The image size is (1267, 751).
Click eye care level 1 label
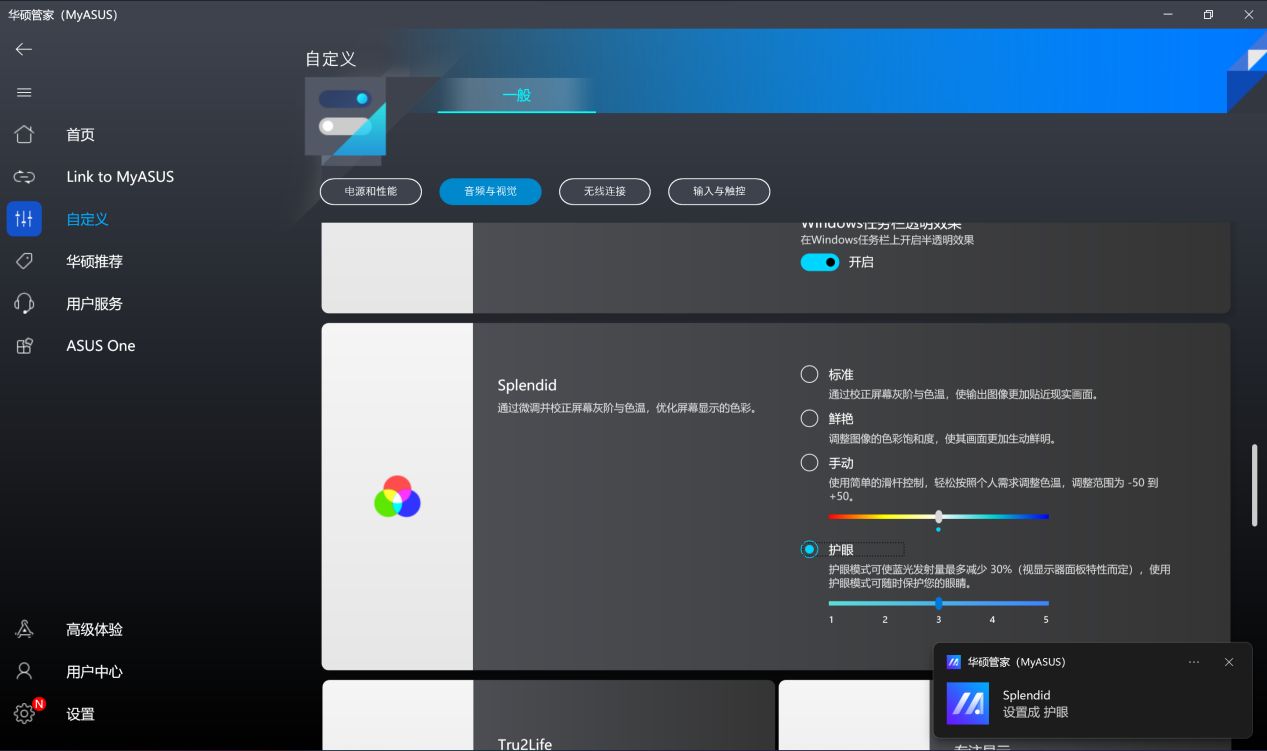pyautogui.click(x=831, y=620)
